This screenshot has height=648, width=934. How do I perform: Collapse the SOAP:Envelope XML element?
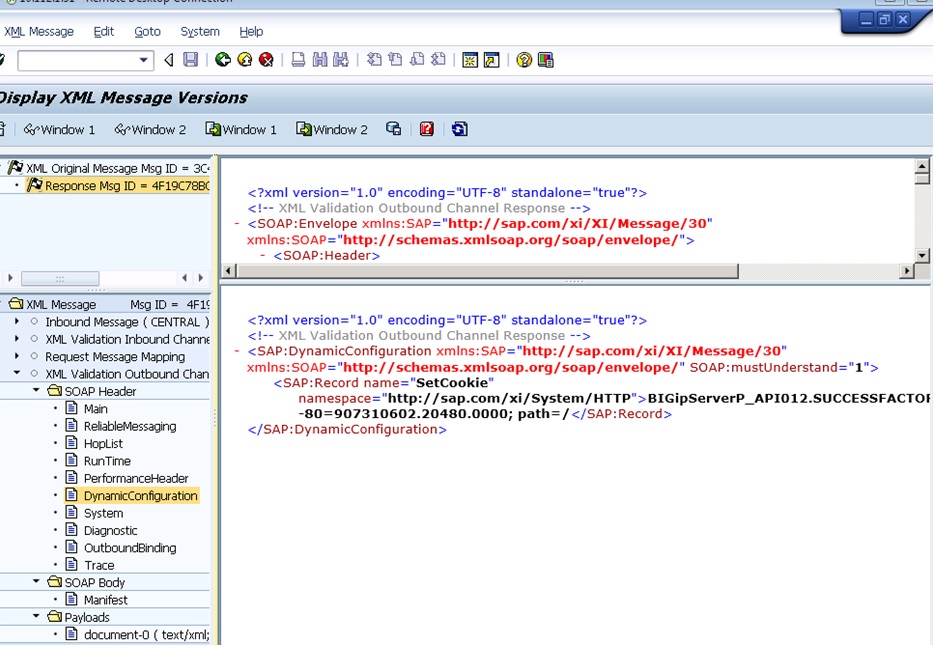point(237,224)
